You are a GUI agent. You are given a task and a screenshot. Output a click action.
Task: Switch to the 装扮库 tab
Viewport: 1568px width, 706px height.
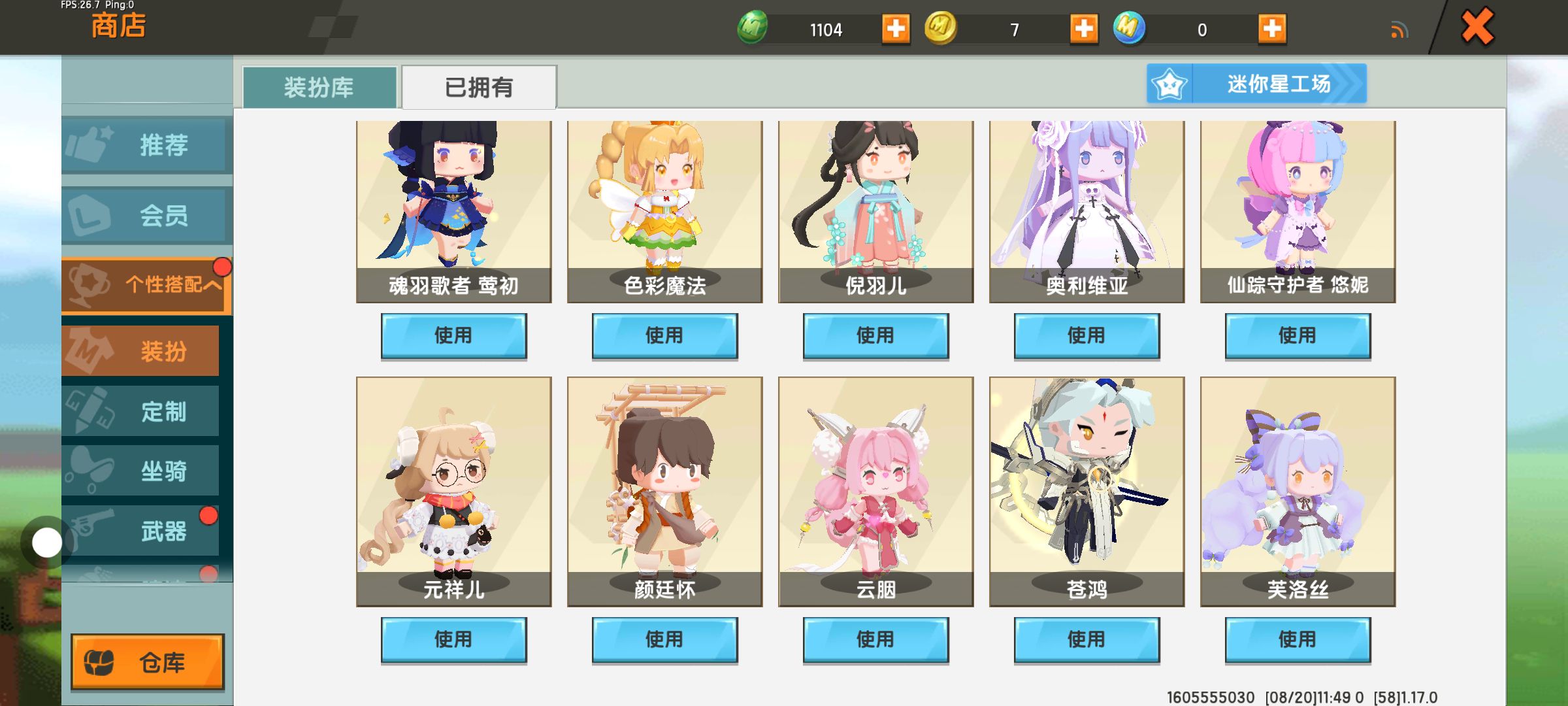pos(319,87)
